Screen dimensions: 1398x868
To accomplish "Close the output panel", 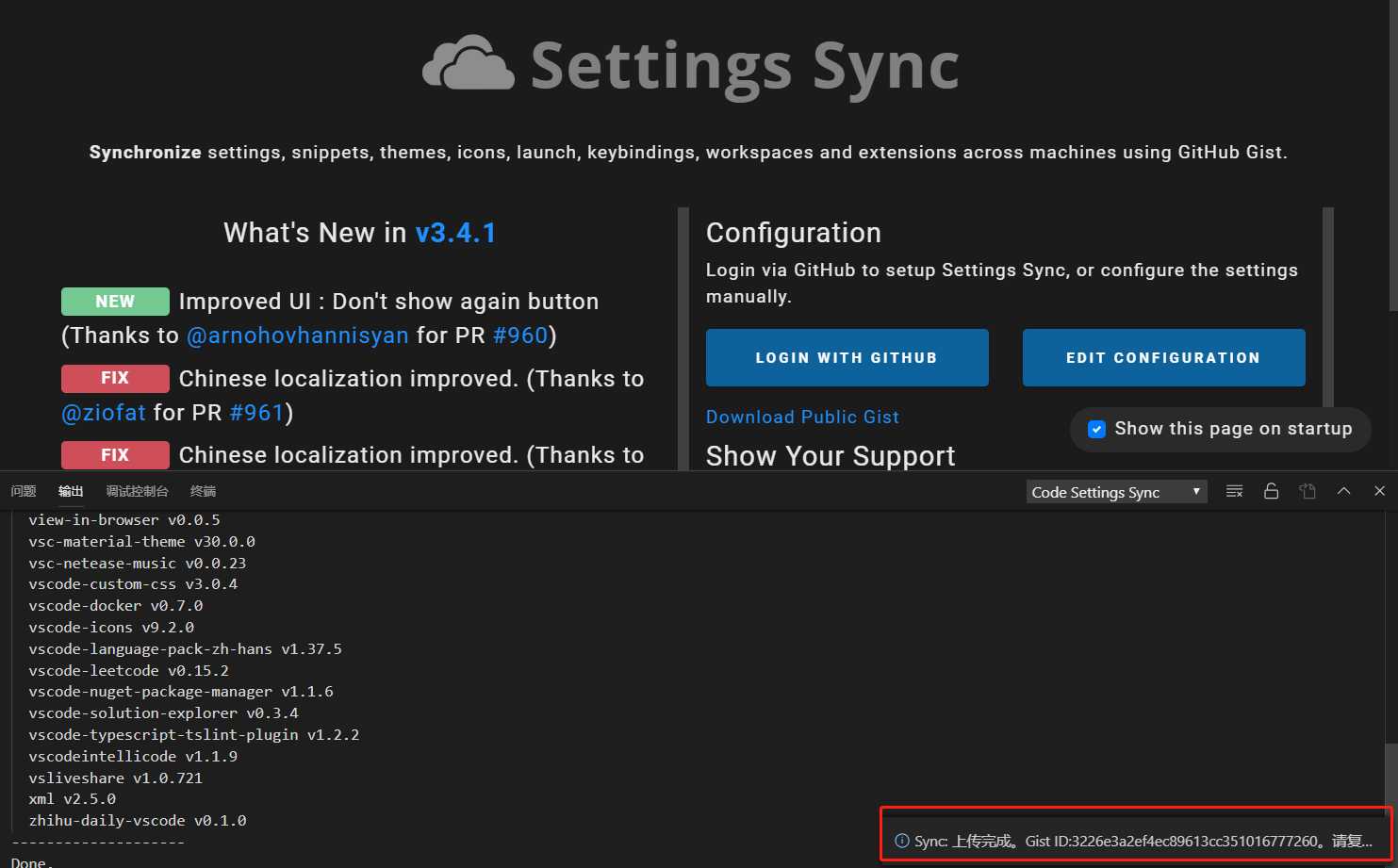I will pyautogui.click(x=1379, y=491).
